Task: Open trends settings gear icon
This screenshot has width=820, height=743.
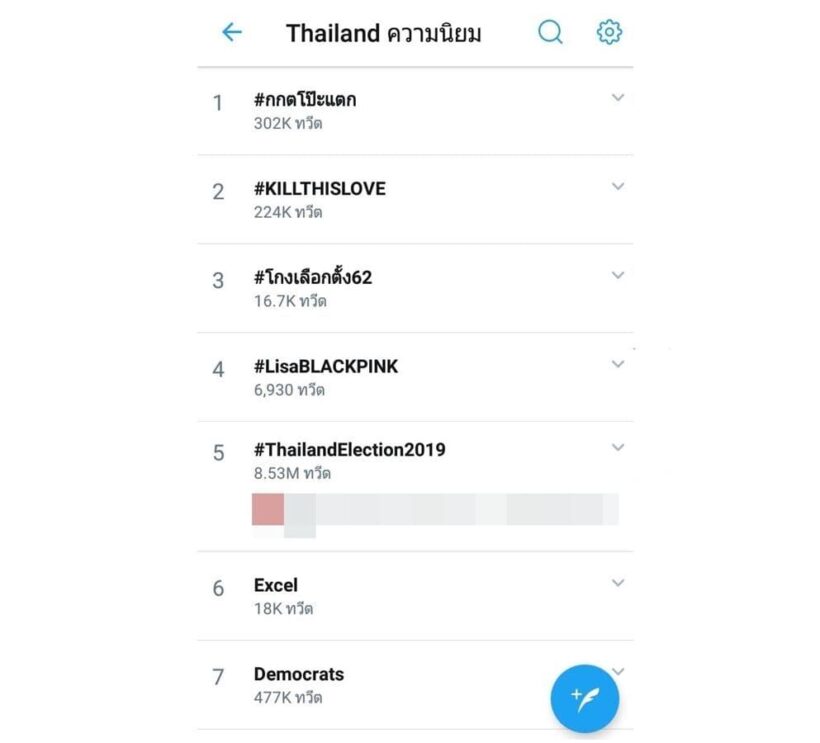Action: 609,32
